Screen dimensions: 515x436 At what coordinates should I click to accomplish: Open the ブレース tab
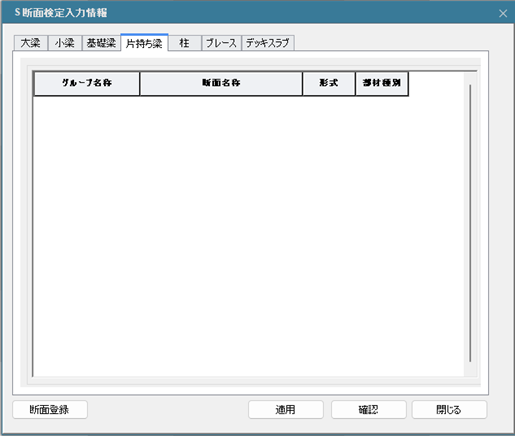coord(221,43)
